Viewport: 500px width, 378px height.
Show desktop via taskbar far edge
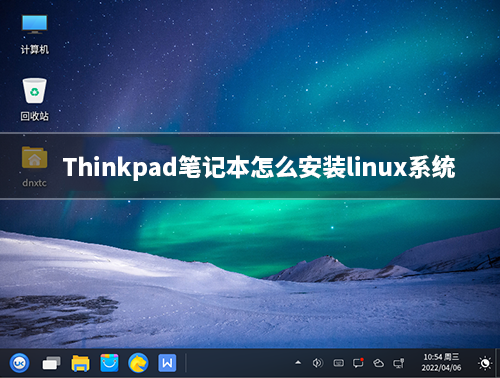[x=498, y=363]
